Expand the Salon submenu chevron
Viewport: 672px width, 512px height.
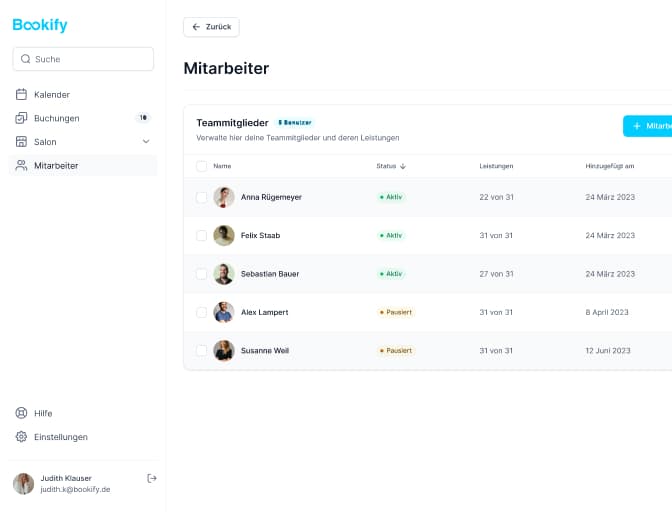146,142
